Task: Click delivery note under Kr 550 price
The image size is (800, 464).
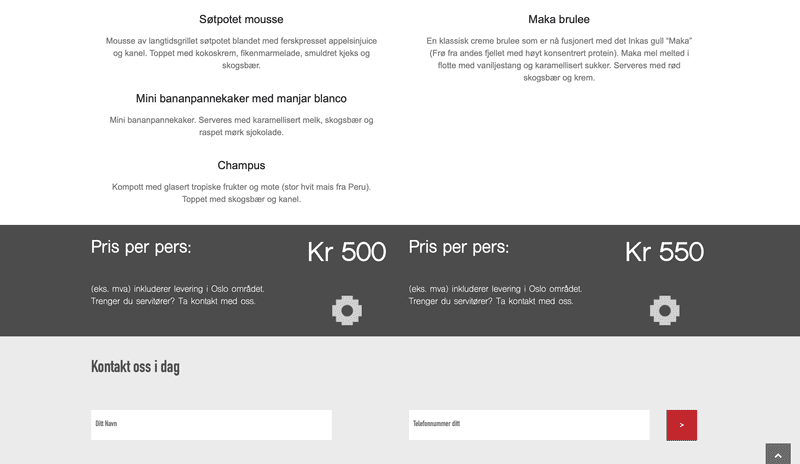Action: [x=495, y=295]
